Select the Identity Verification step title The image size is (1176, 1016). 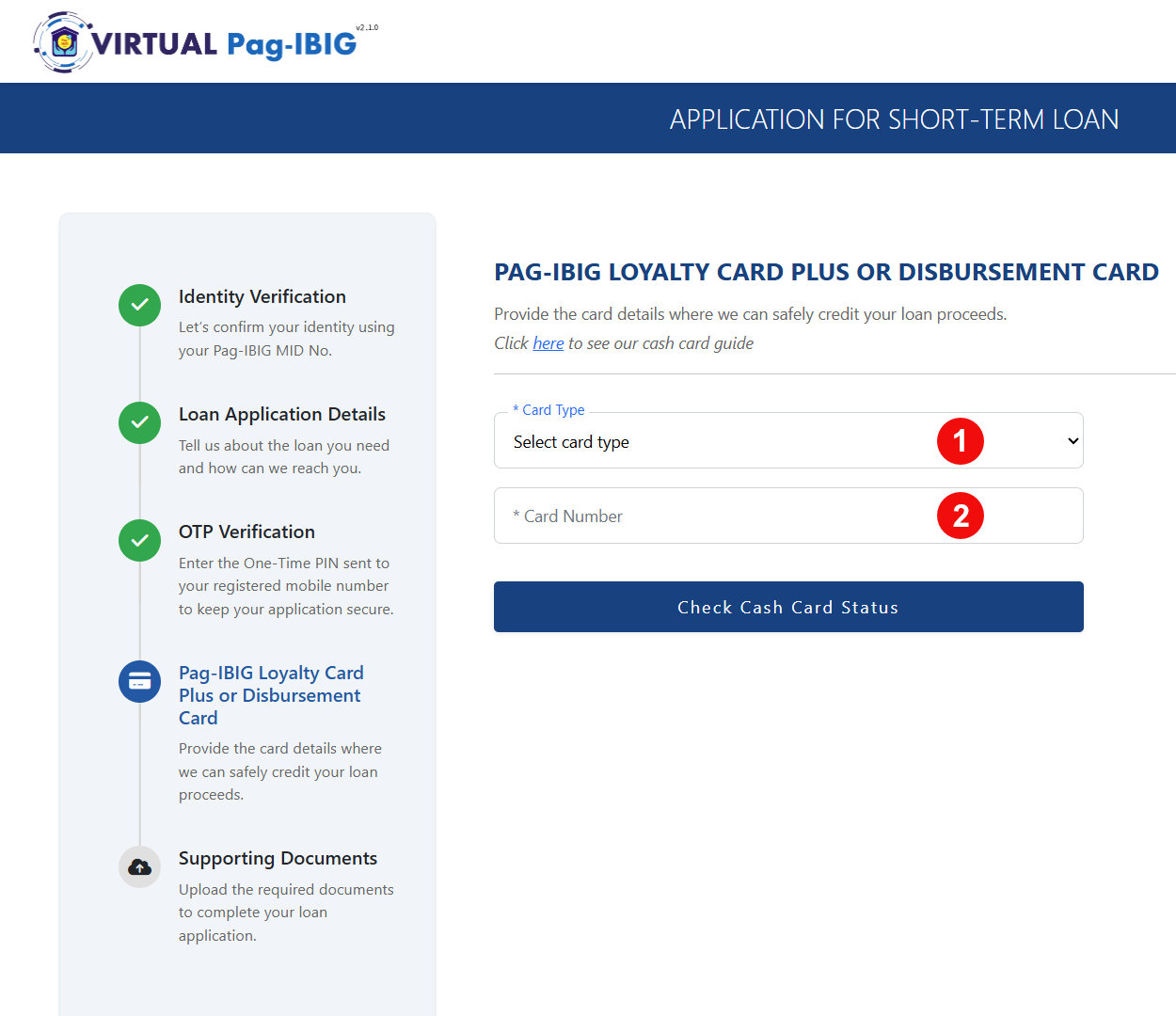coord(262,296)
